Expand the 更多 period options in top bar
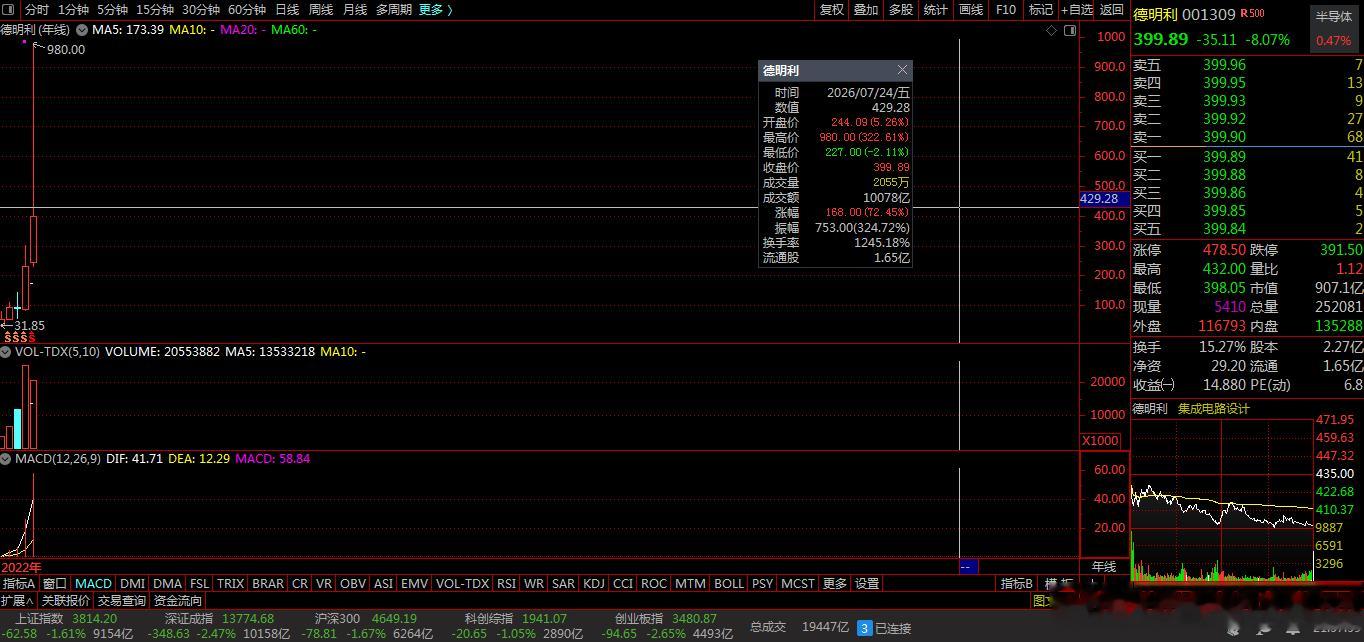The image size is (1364, 642). pyautogui.click(x=436, y=10)
